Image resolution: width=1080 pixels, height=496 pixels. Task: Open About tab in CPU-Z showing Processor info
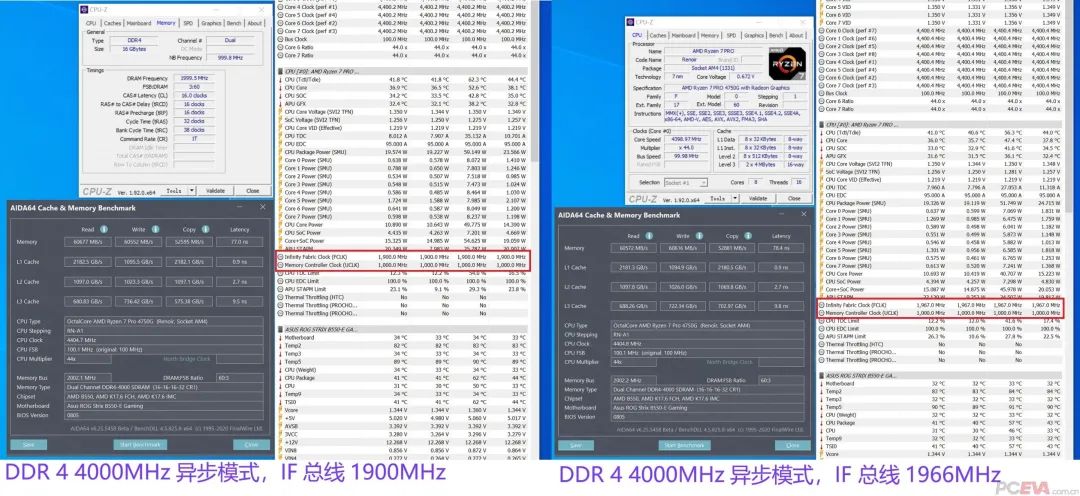pyautogui.click(x=796, y=35)
